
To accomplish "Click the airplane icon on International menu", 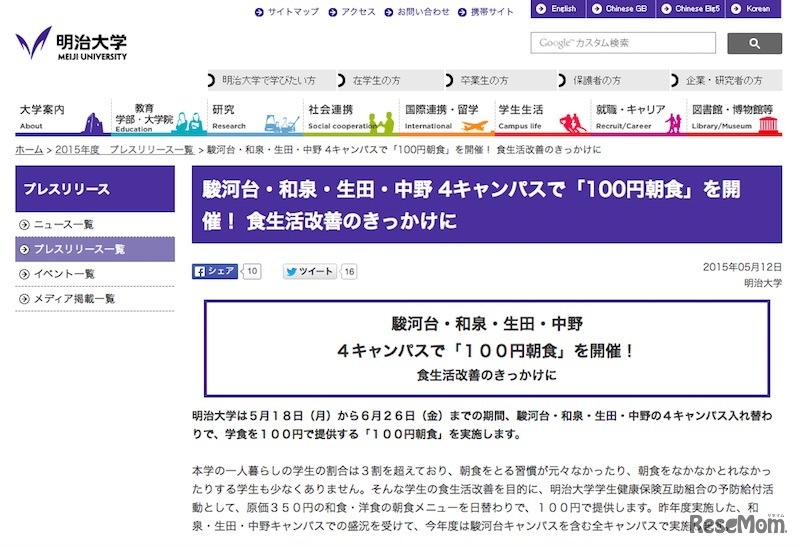I will 474,126.
